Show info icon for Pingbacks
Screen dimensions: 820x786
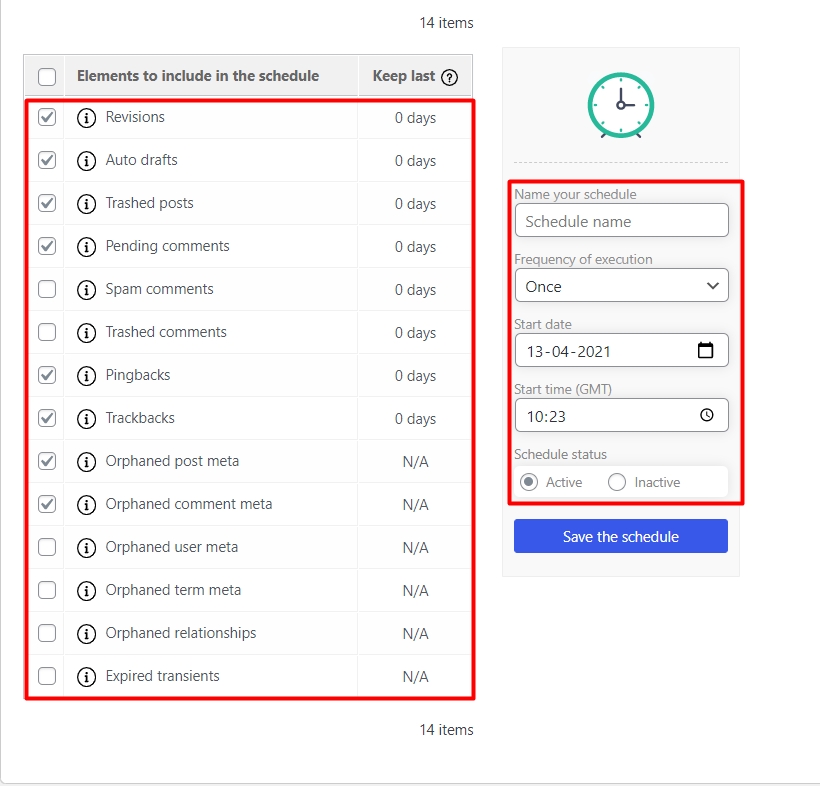[86, 375]
